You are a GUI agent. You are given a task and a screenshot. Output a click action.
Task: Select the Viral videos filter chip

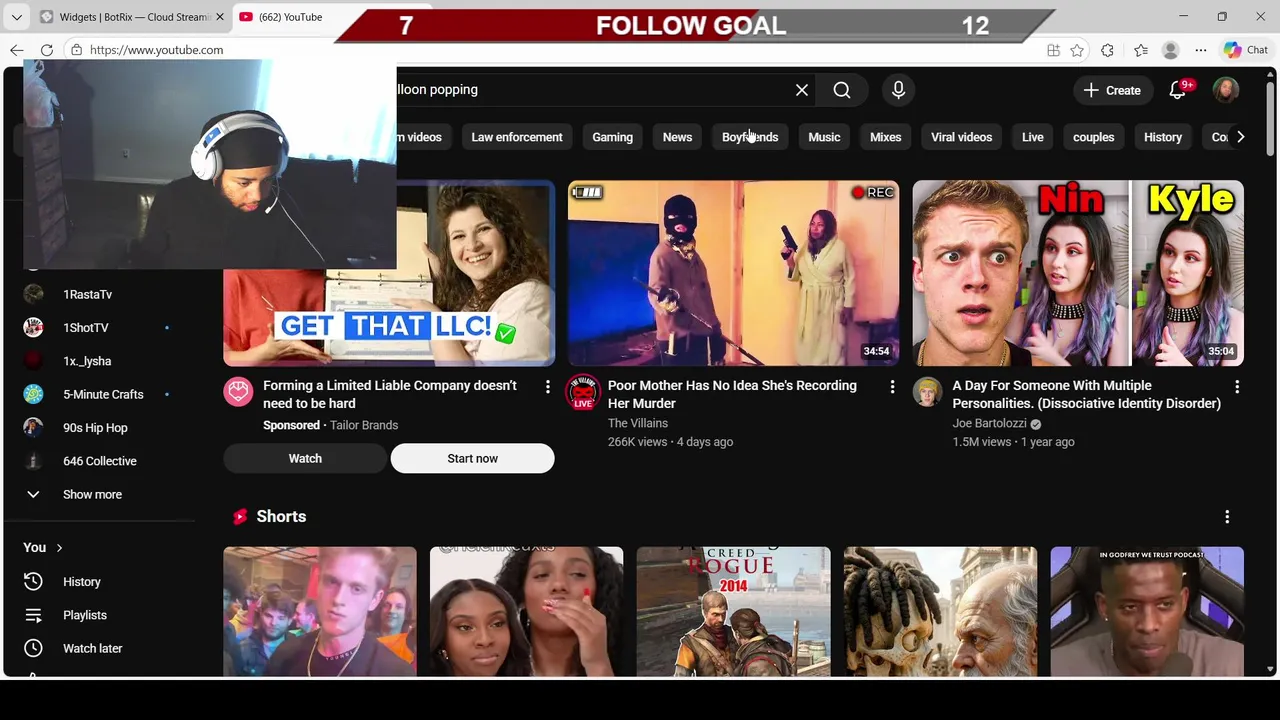point(961,137)
